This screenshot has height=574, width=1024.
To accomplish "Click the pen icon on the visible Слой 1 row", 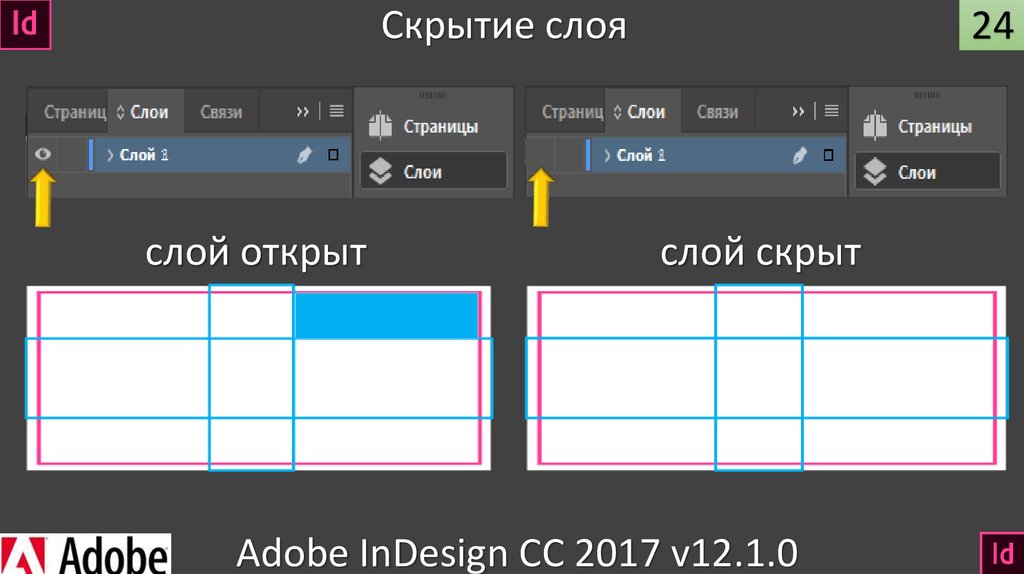I will tap(305, 155).
